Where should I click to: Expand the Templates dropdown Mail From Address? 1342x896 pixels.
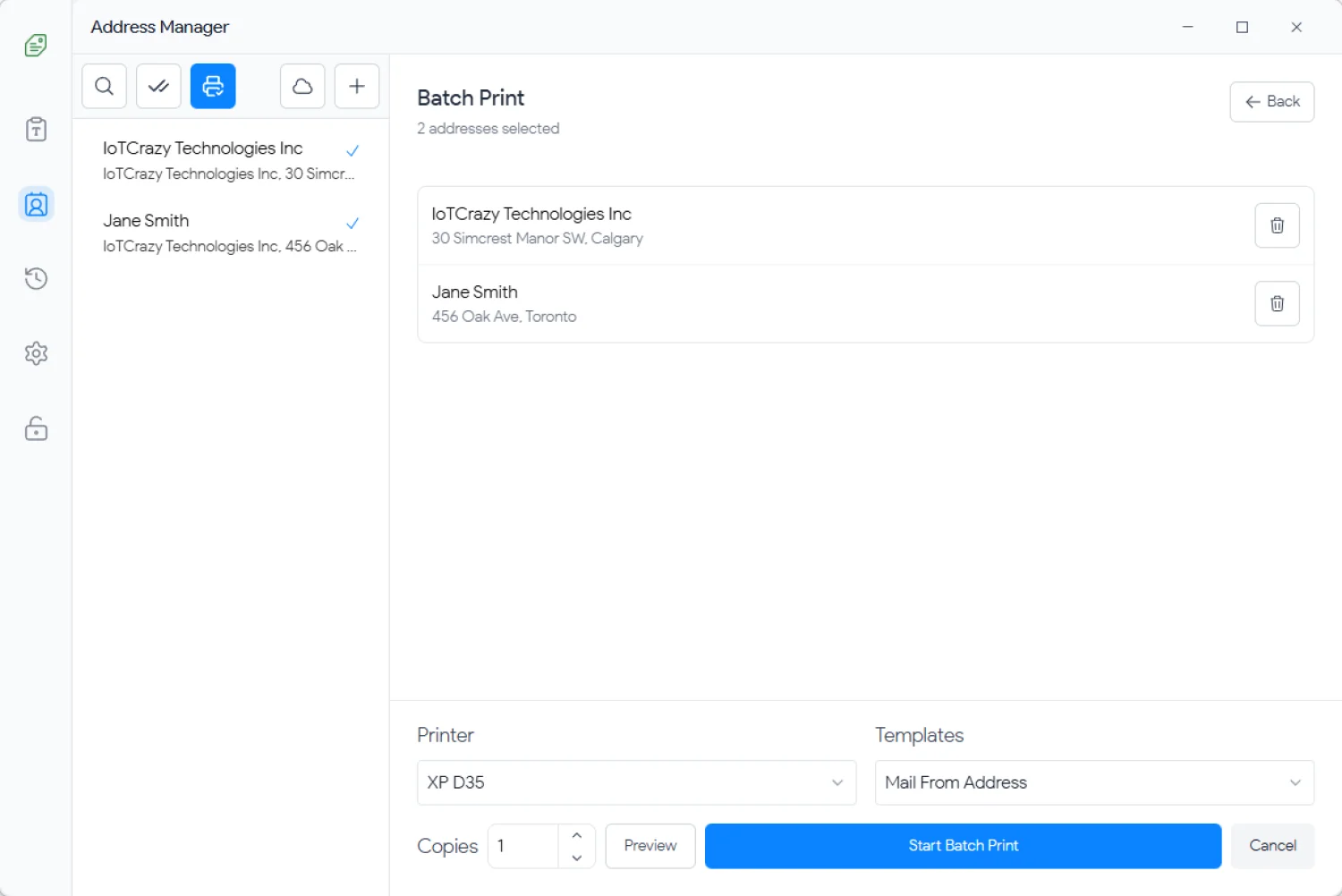1093,782
